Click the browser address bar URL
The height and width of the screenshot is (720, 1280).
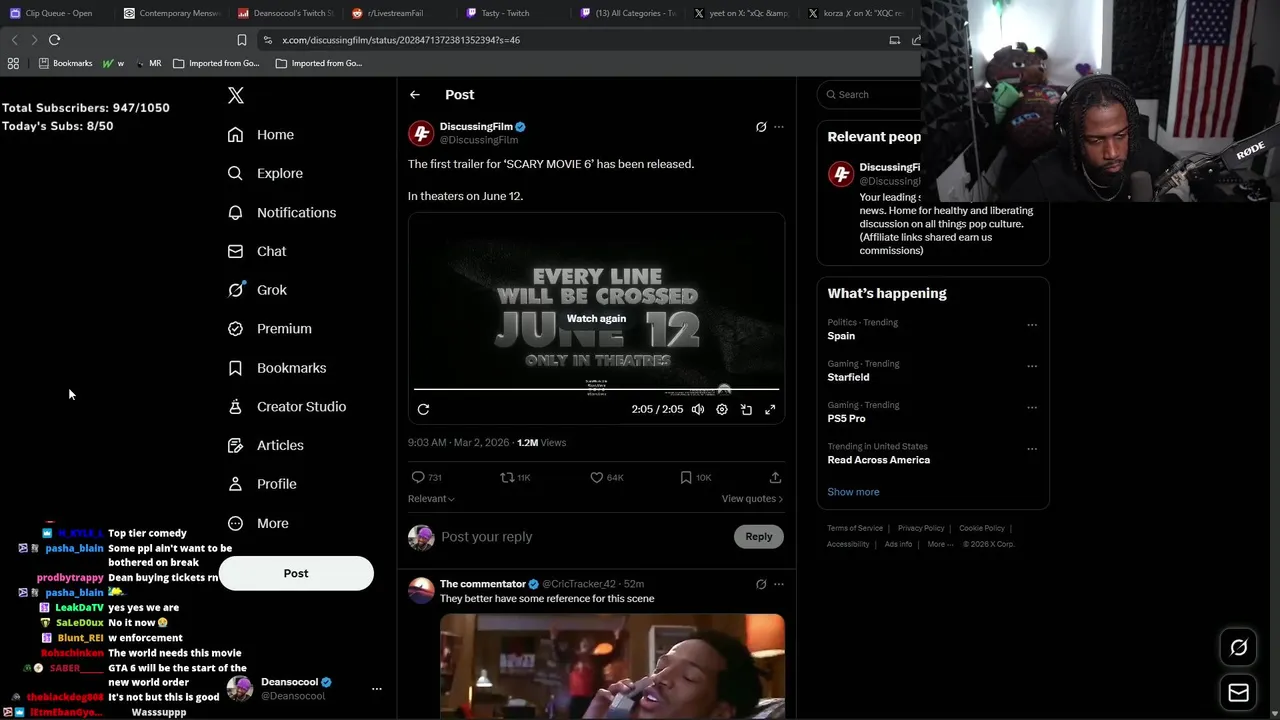[401, 40]
